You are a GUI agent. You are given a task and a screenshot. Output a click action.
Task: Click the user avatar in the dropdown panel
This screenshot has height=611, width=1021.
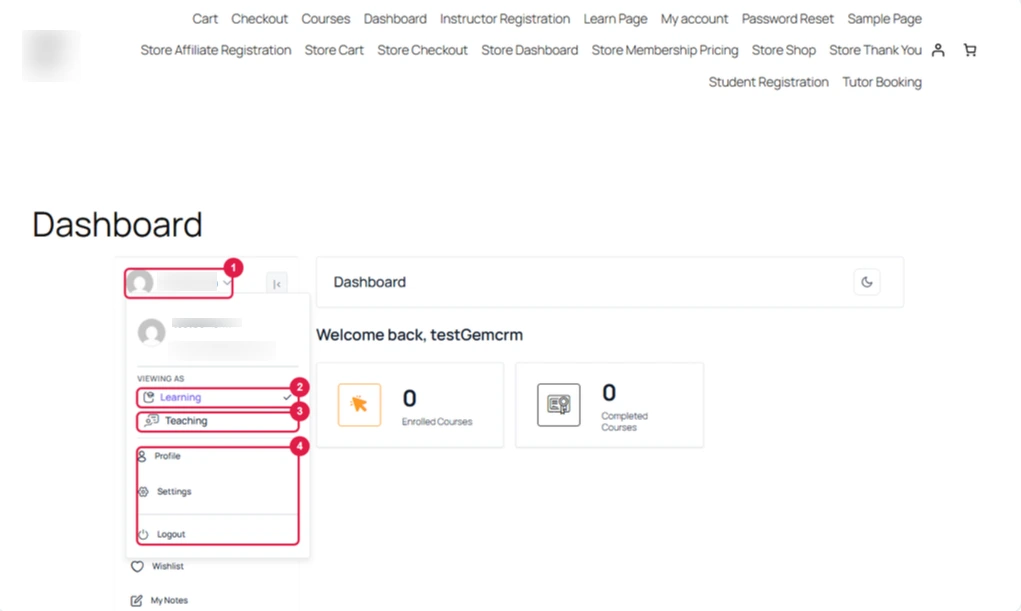coord(151,332)
